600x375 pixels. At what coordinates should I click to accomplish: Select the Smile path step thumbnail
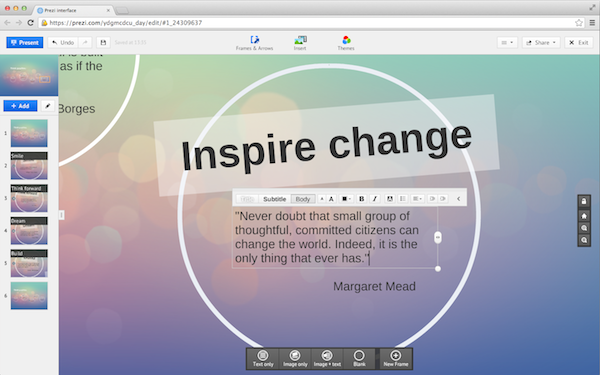click(x=29, y=166)
